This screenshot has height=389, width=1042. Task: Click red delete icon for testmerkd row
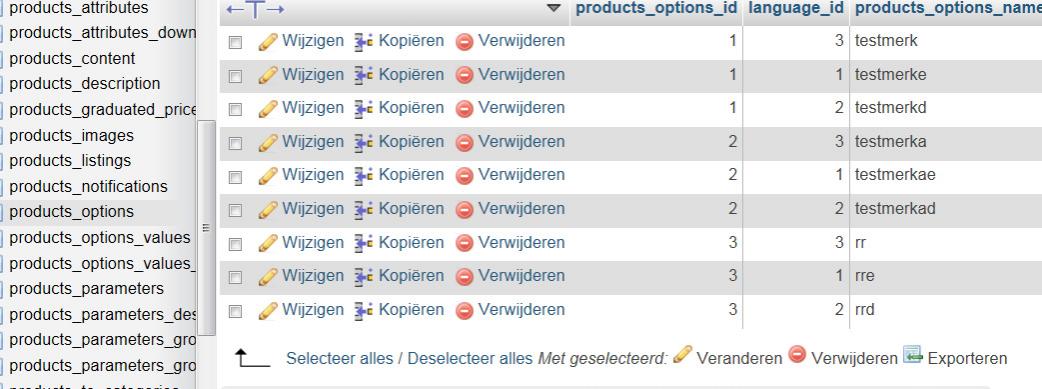(x=465, y=108)
